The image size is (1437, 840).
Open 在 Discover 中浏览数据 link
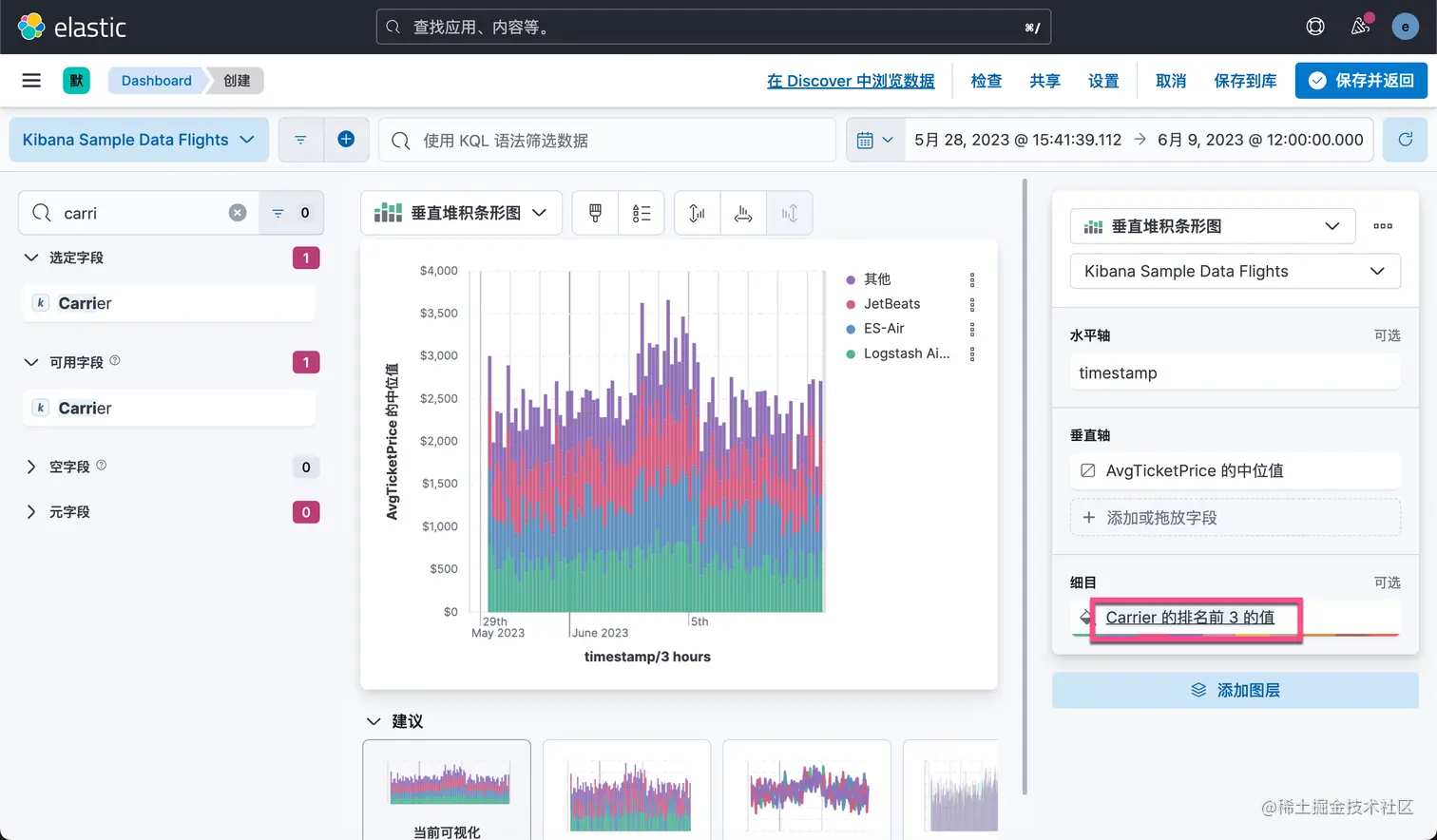click(851, 81)
